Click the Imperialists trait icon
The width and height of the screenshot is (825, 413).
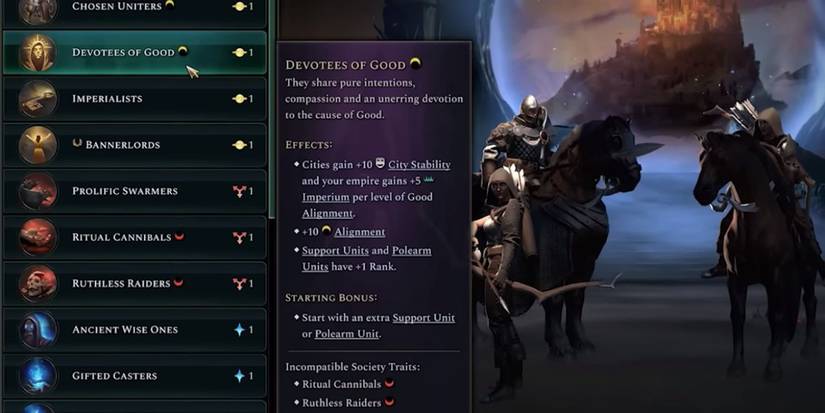37,98
